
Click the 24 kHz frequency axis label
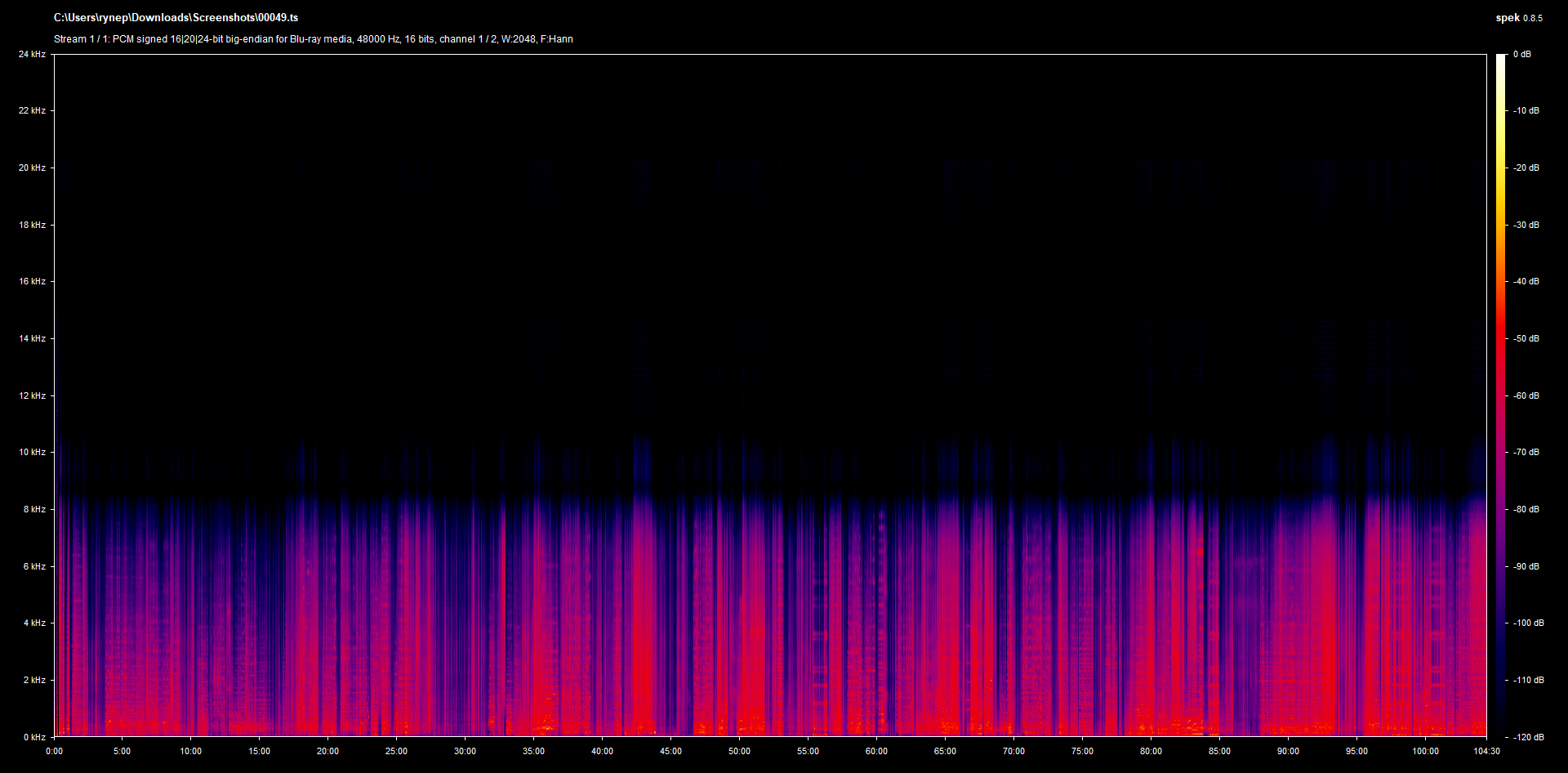pos(32,54)
